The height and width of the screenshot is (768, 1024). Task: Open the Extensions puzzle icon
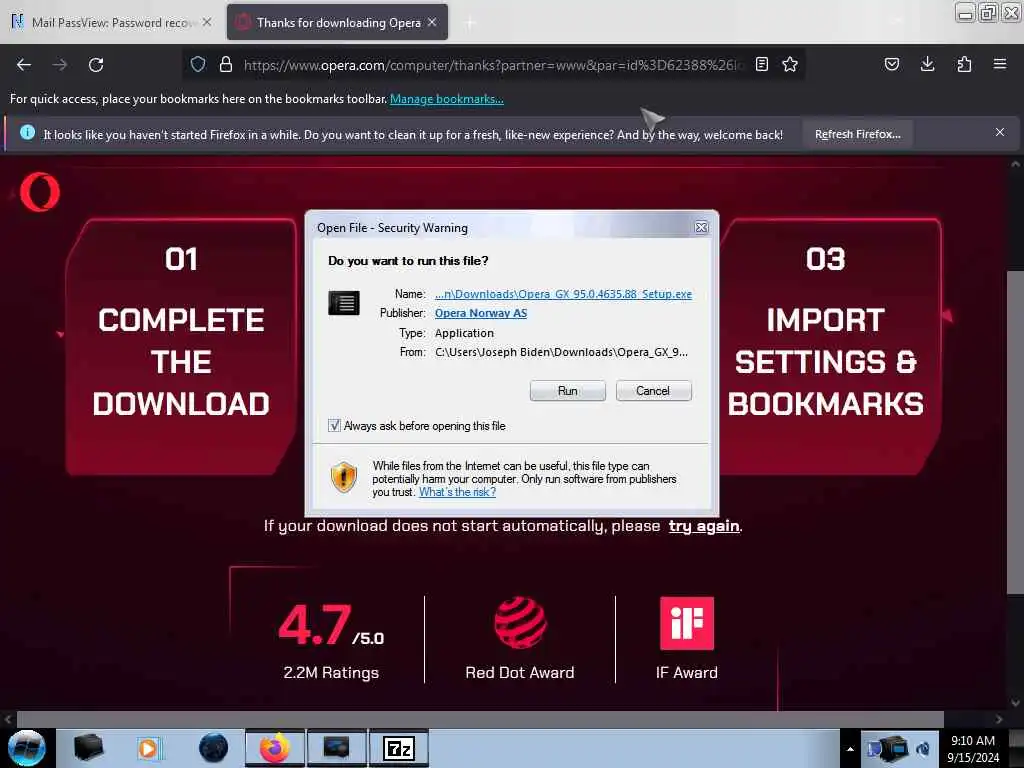[964, 65]
